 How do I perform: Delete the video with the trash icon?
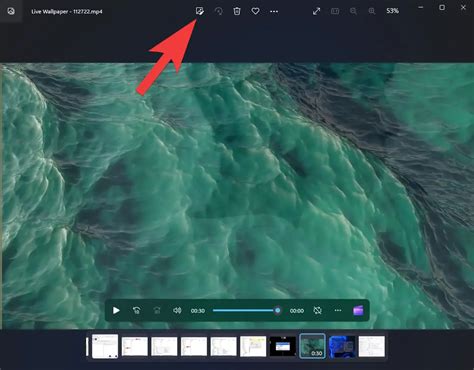pos(237,11)
